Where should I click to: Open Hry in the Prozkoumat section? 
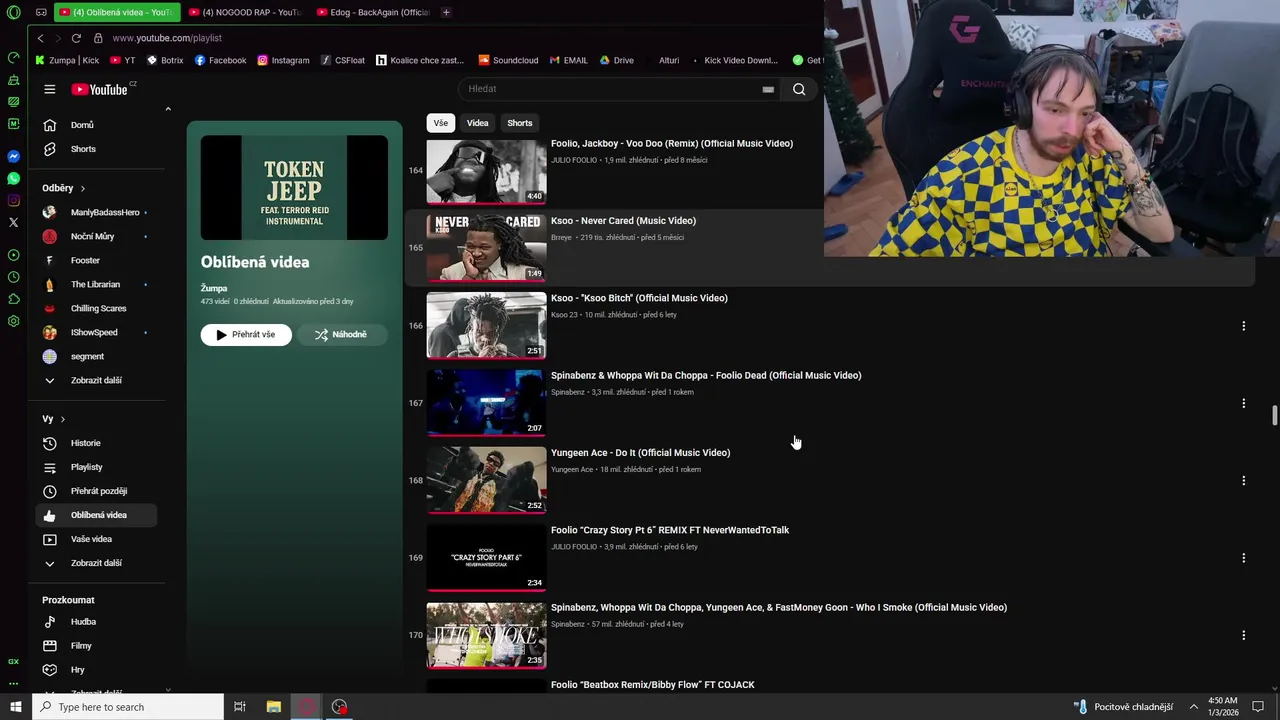(98, 670)
